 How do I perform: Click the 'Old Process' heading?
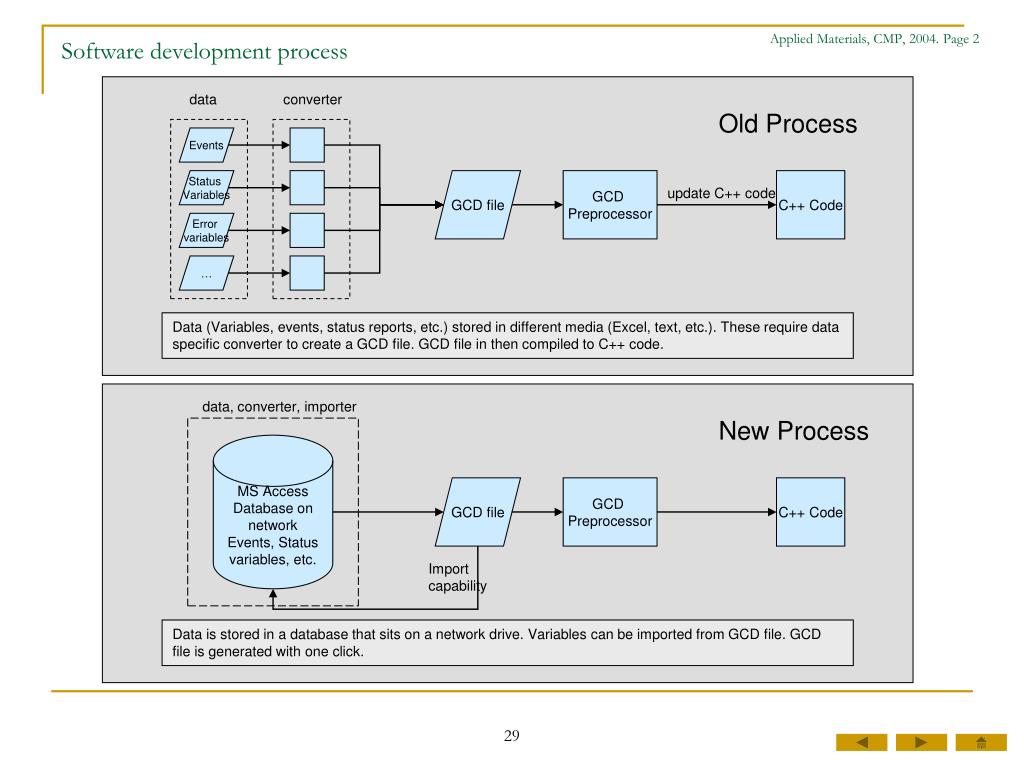pos(788,123)
